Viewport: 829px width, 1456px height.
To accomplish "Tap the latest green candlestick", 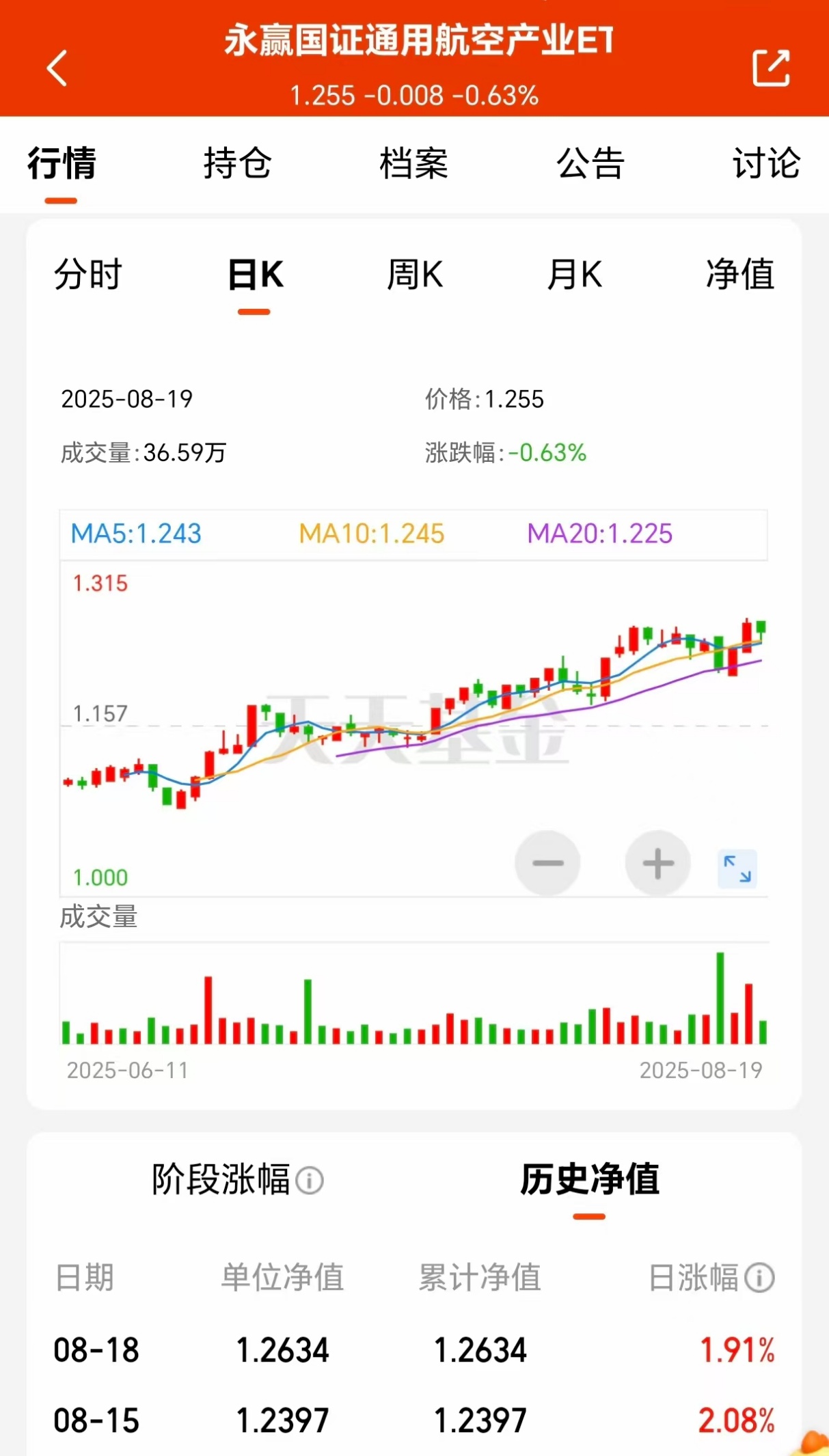I will point(761,629).
